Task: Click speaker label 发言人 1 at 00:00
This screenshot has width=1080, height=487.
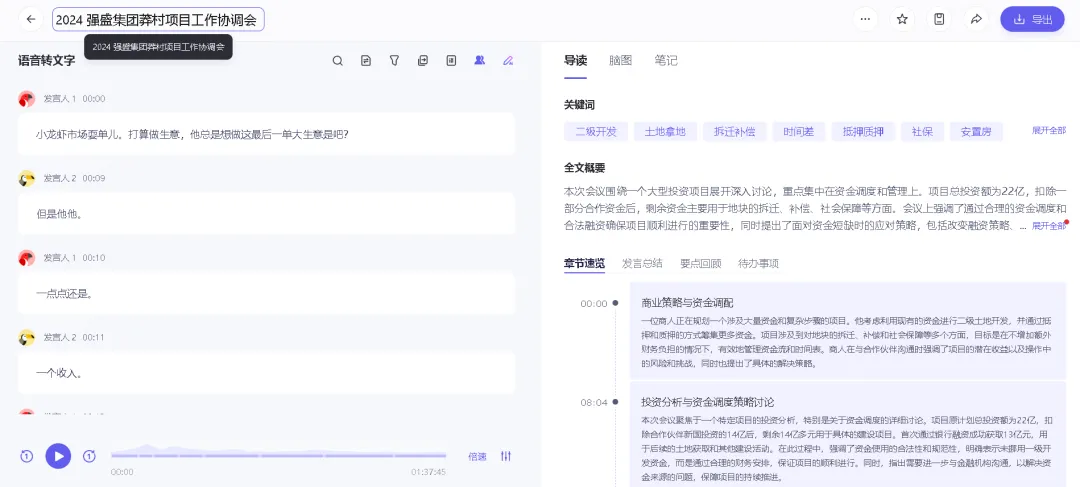Action: click(x=61, y=99)
